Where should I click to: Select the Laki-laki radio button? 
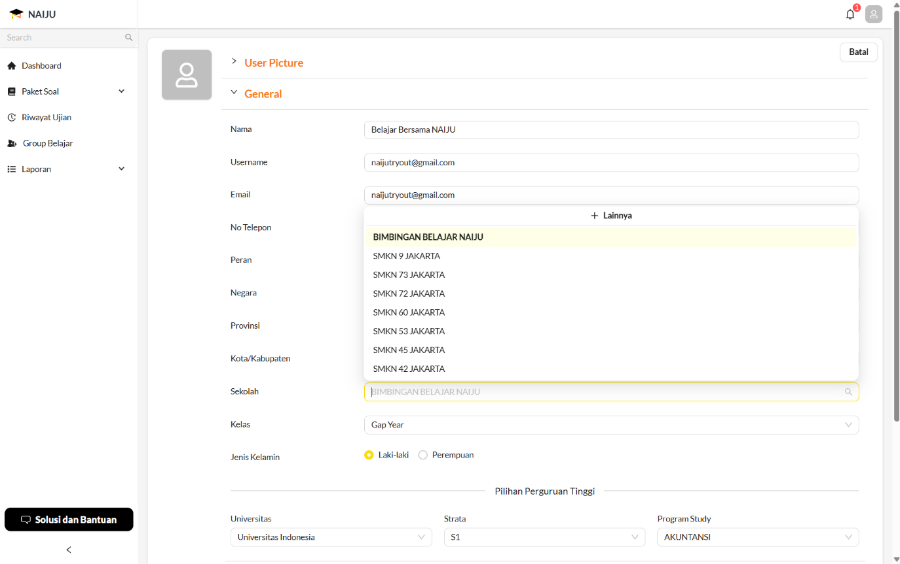coord(369,455)
